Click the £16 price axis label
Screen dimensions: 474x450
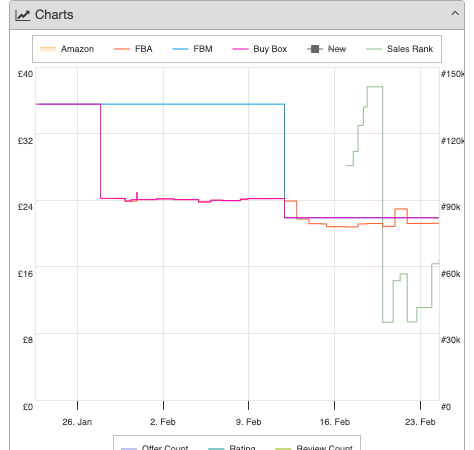pyautogui.click(x=25, y=274)
